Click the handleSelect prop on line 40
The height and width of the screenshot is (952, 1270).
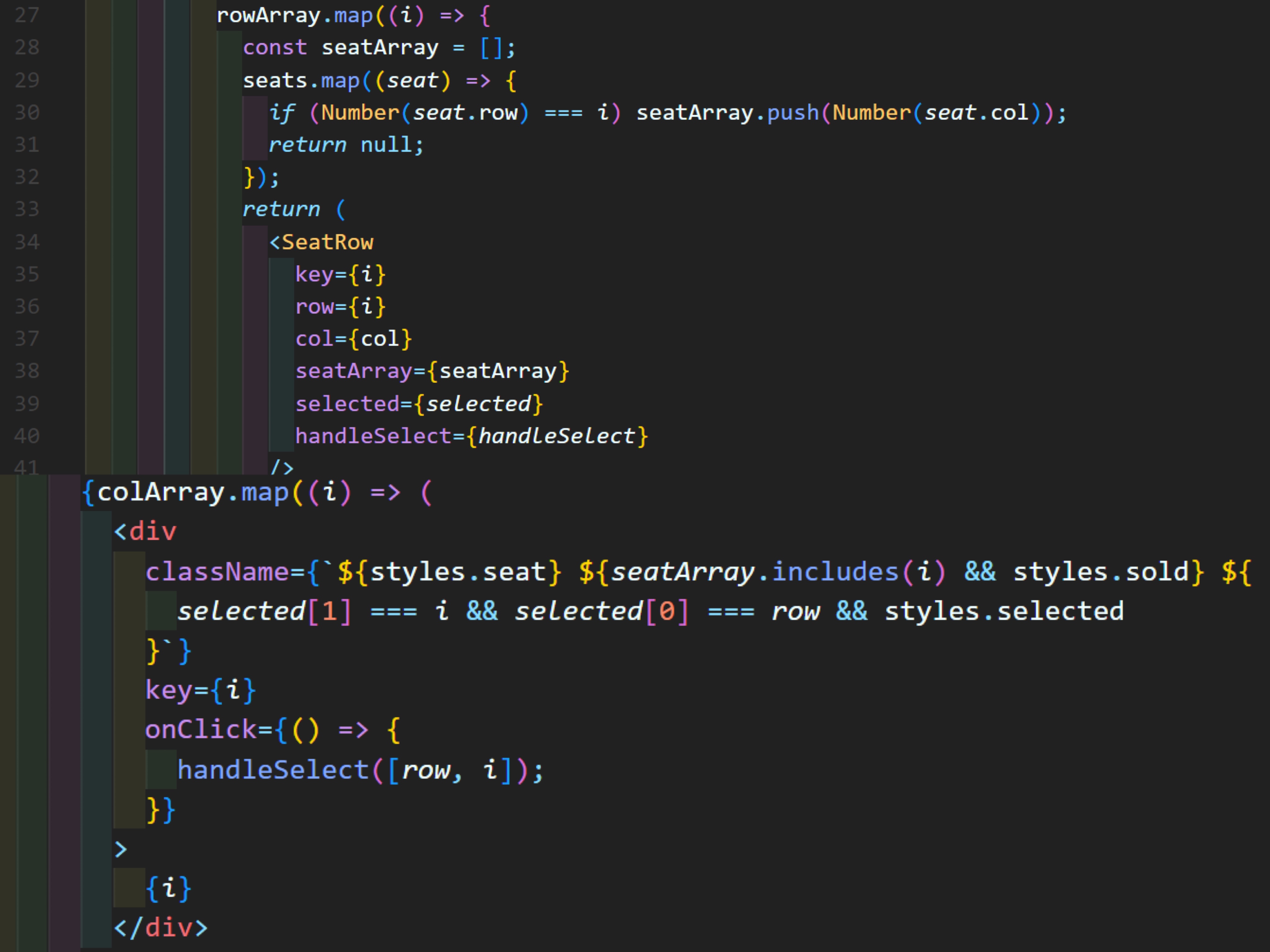pyautogui.click(x=373, y=436)
